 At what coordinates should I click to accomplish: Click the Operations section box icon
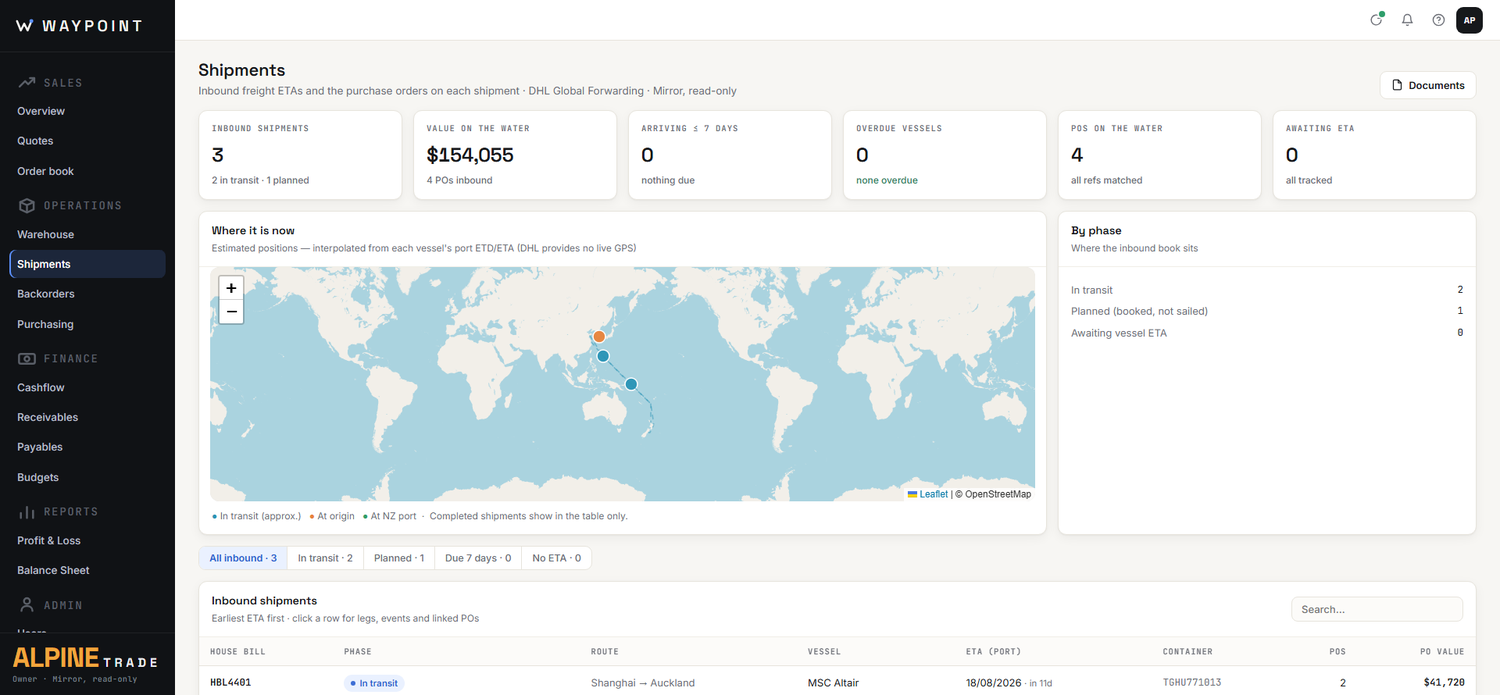(27, 205)
